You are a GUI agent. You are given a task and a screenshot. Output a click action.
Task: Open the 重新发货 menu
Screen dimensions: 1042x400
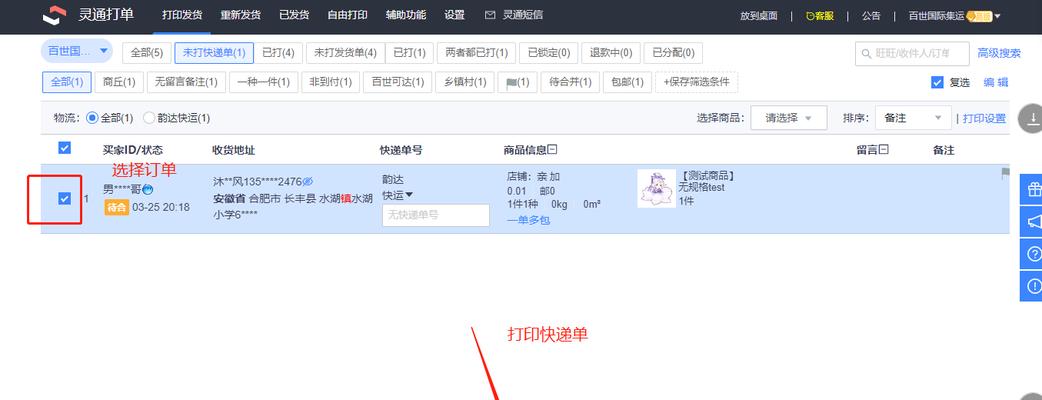coord(241,15)
